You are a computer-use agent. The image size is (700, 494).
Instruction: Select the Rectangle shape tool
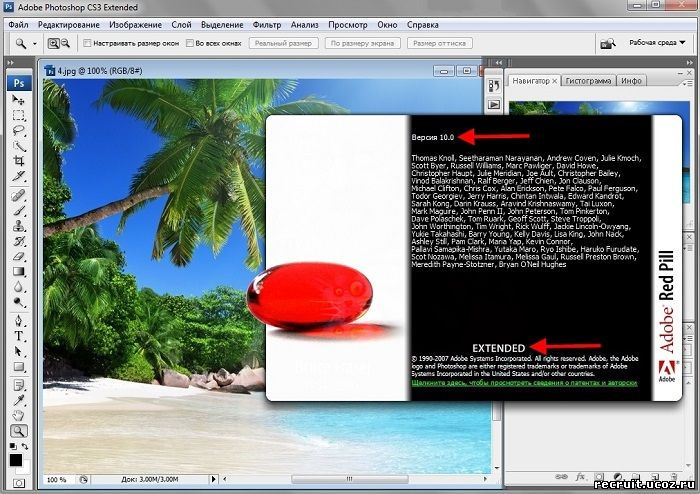(18, 367)
